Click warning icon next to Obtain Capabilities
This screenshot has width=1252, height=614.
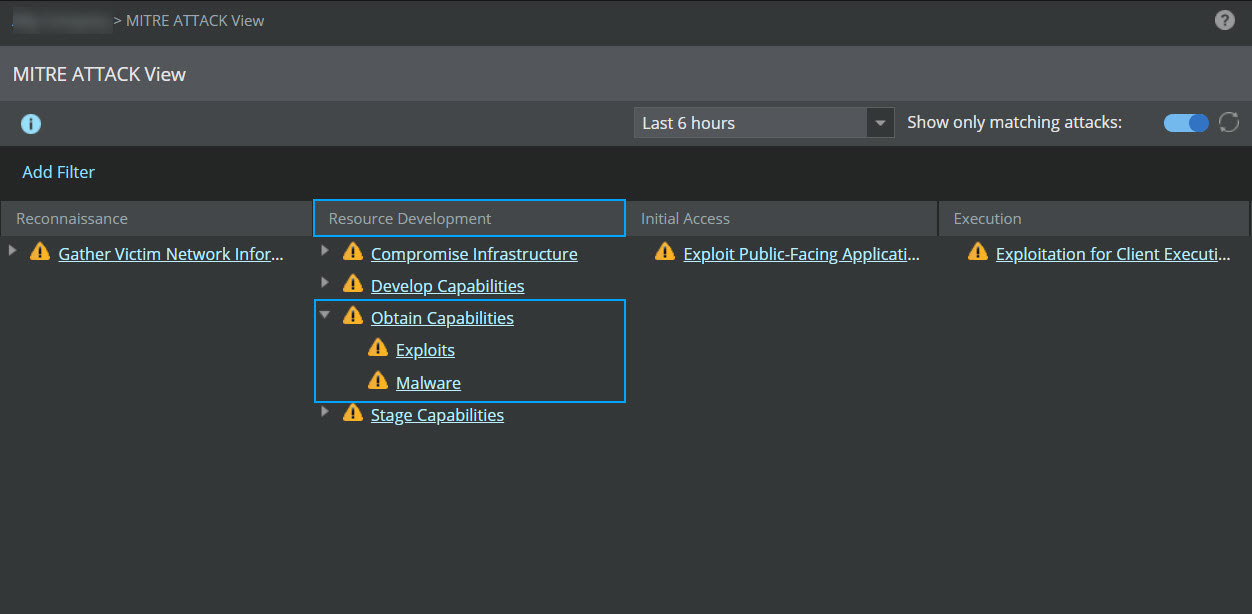pos(353,315)
